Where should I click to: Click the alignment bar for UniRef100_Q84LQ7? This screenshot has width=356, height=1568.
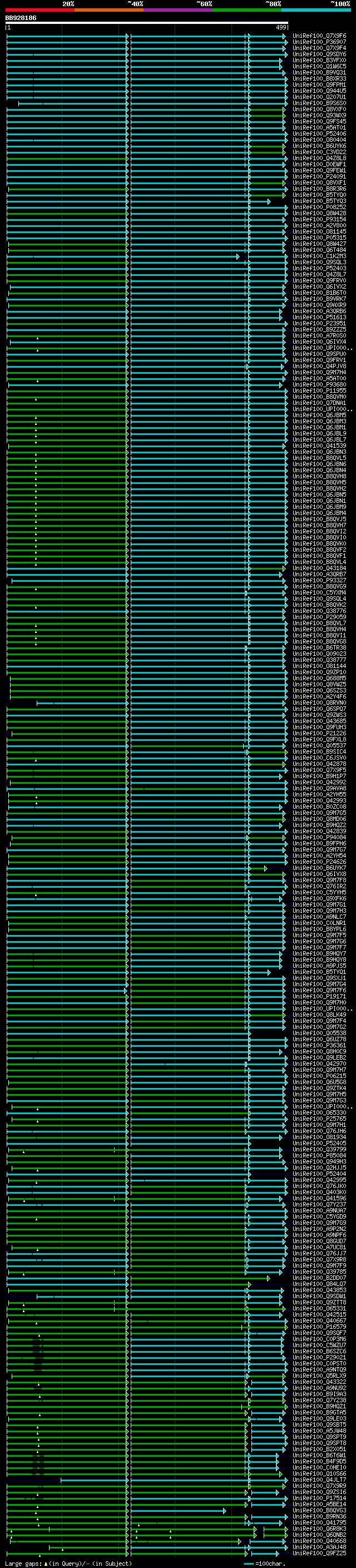[129, 1284]
